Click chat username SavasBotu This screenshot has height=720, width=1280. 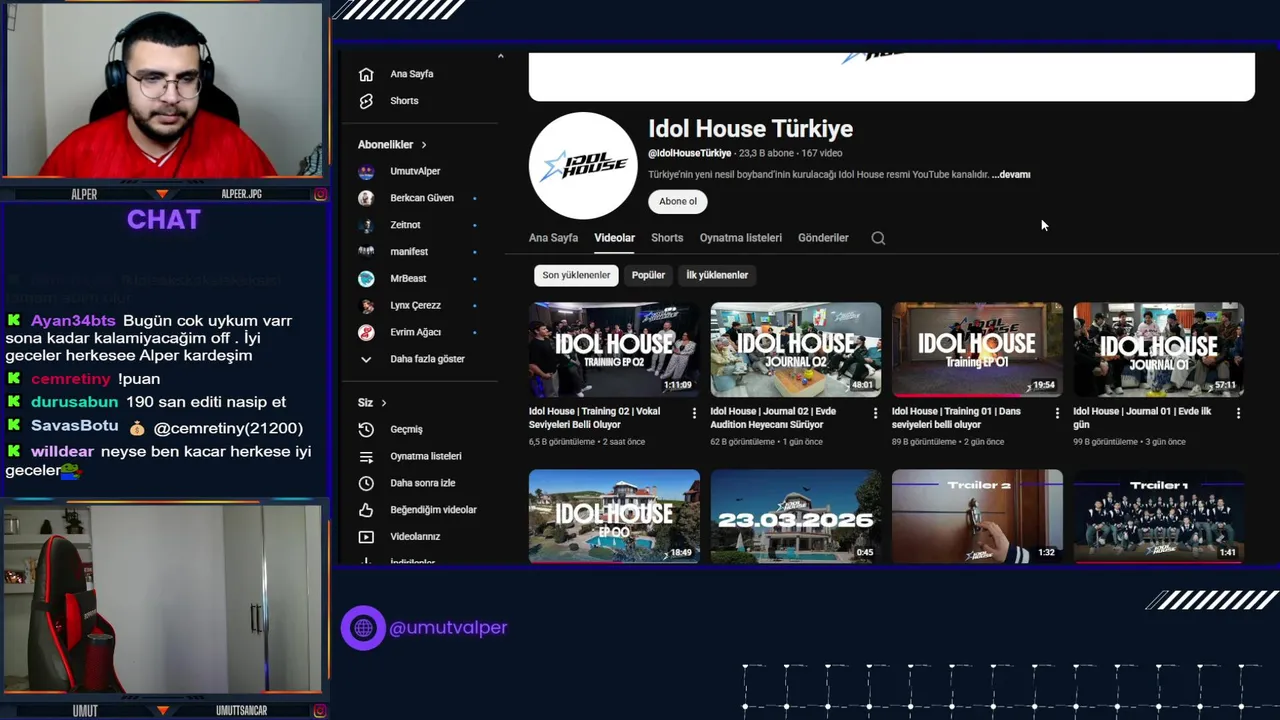point(74,427)
